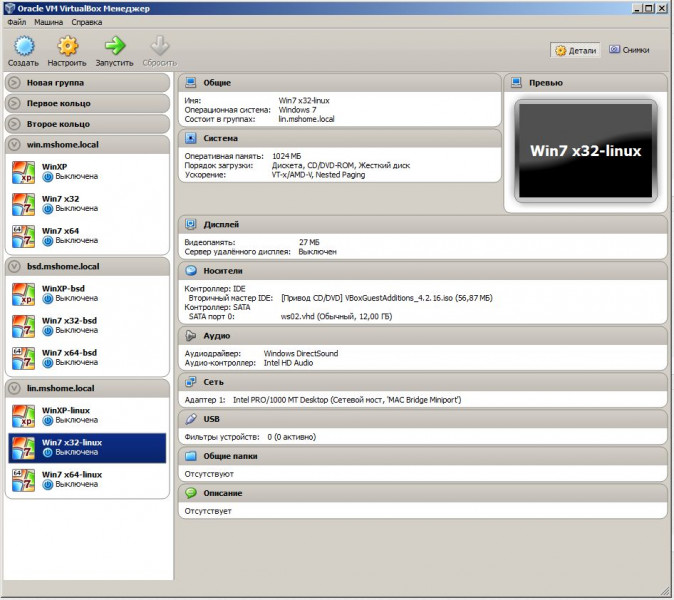Image resolution: width=674 pixels, height=600 pixels.
Task: Click the Сеть section network icon
Action: [190, 382]
